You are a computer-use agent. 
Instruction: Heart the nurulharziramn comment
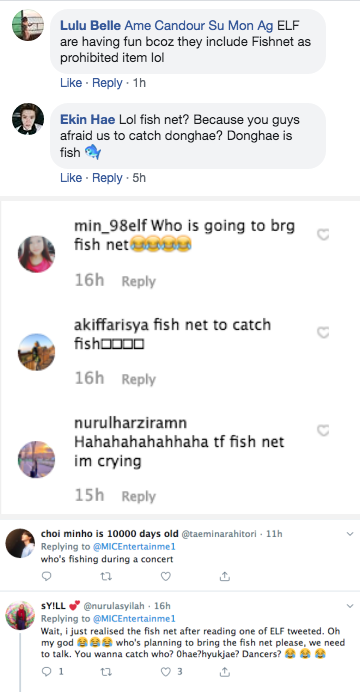tap(323, 431)
